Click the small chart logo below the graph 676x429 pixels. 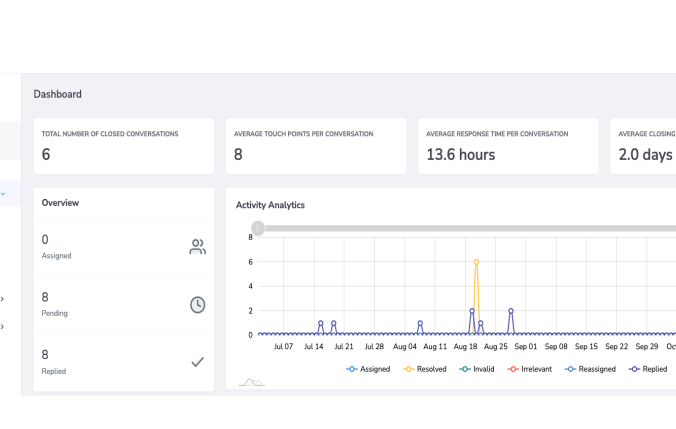click(x=251, y=383)
